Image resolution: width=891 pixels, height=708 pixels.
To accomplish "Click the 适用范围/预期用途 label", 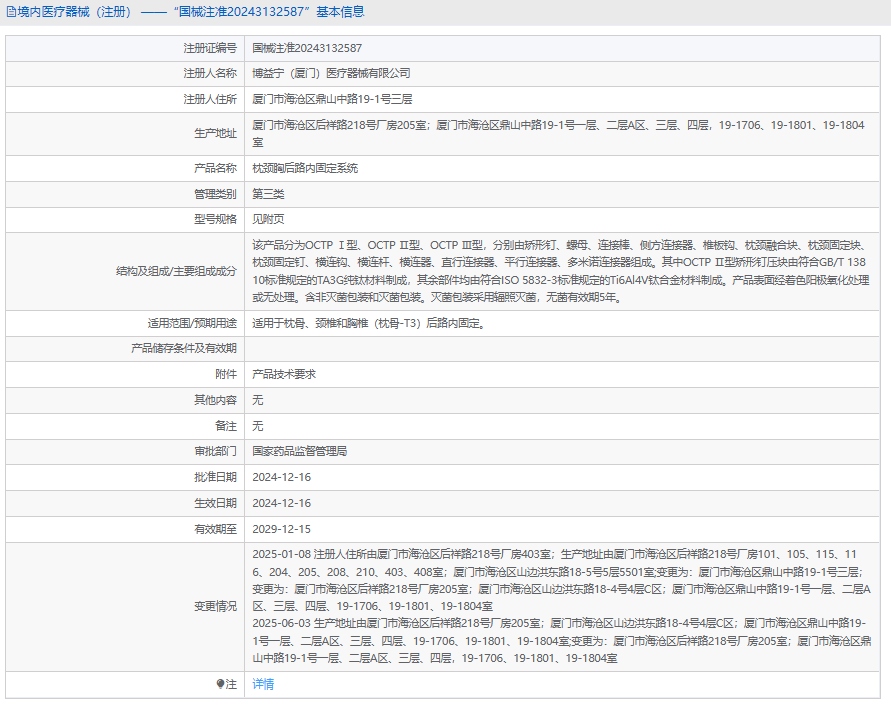I will [192, 323].
